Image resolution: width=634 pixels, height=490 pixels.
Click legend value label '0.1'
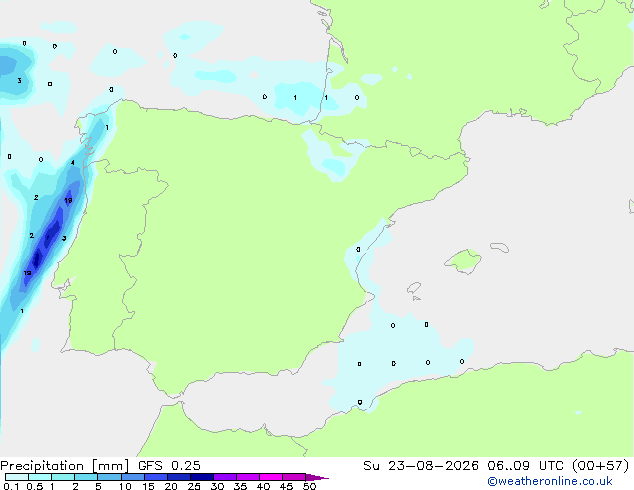[11, 486]
